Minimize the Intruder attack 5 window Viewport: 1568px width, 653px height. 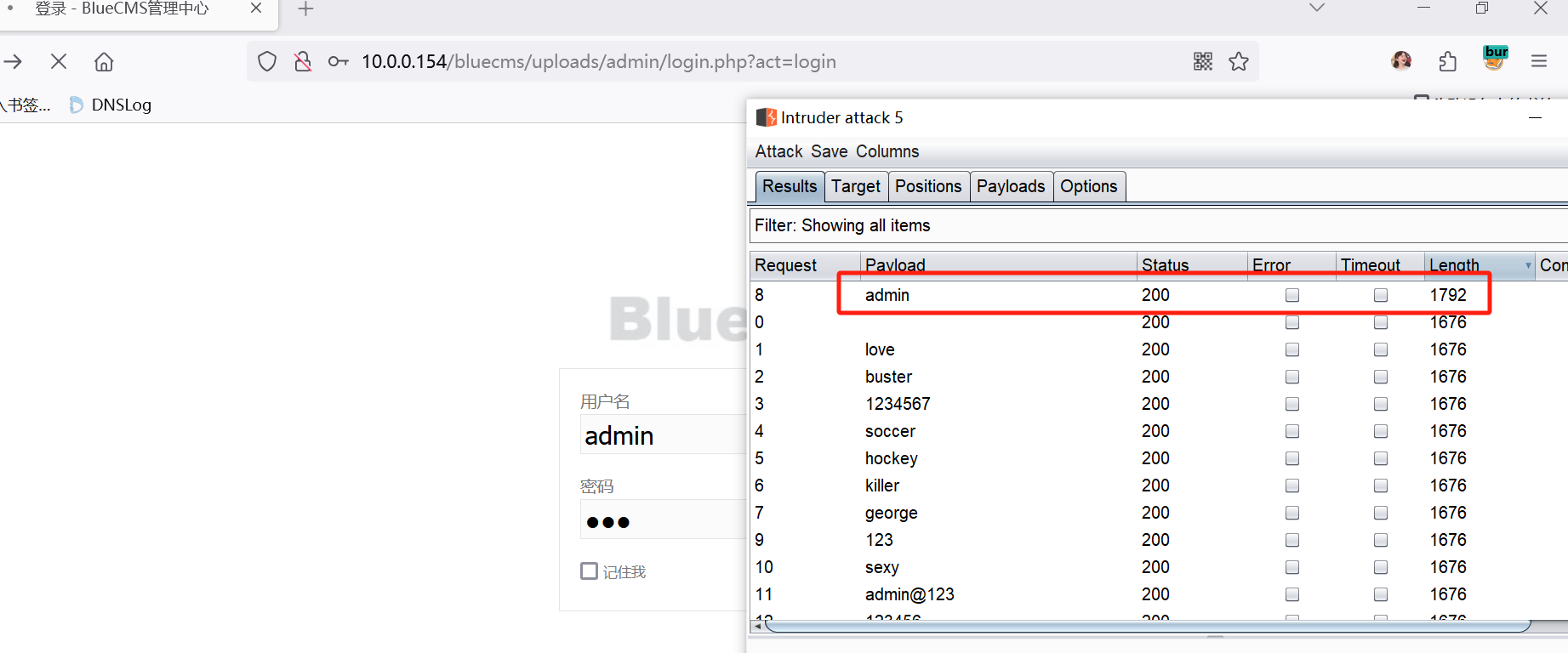pos(1536,117)
